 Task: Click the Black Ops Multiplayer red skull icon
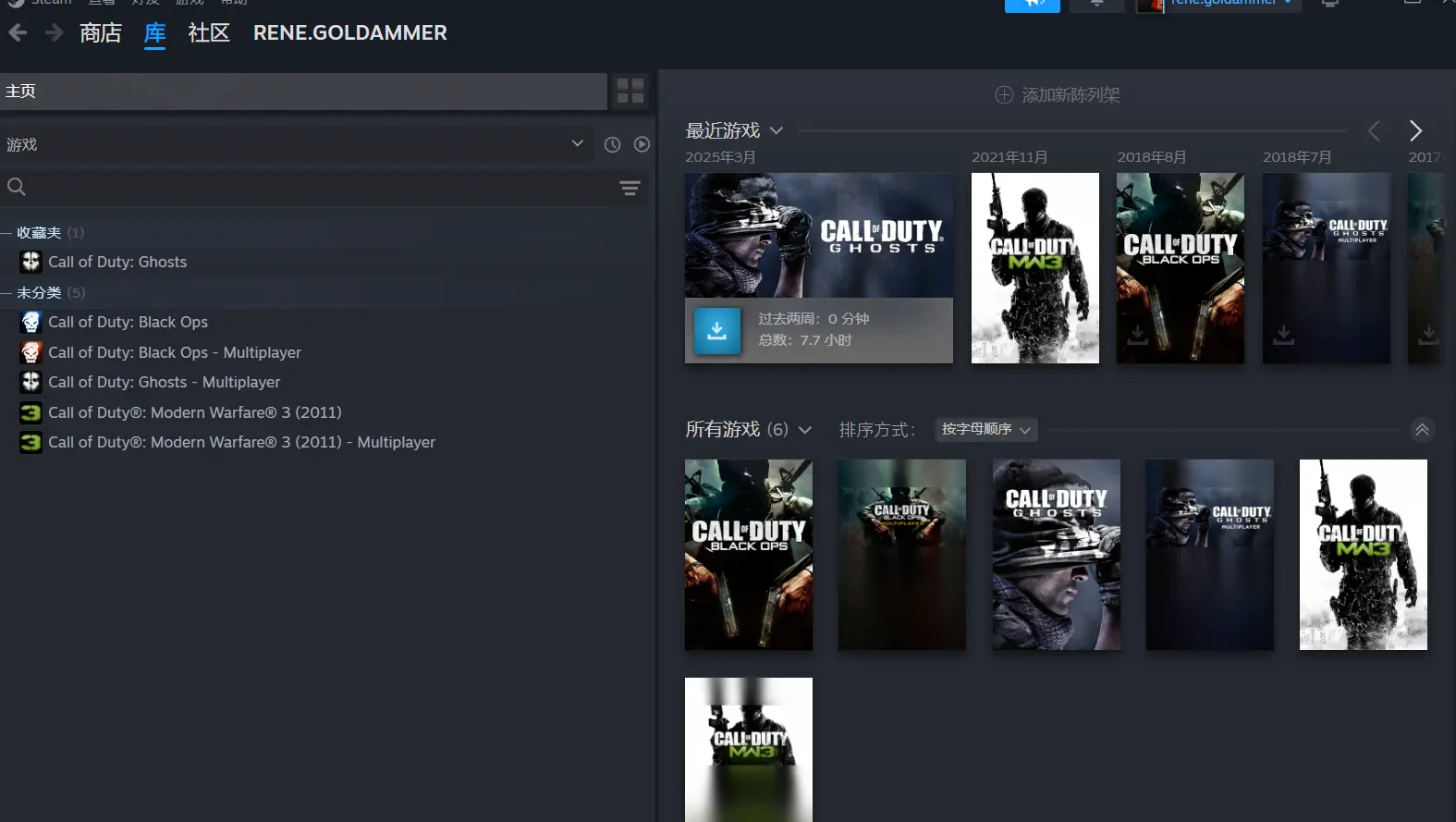pos(31,353)
